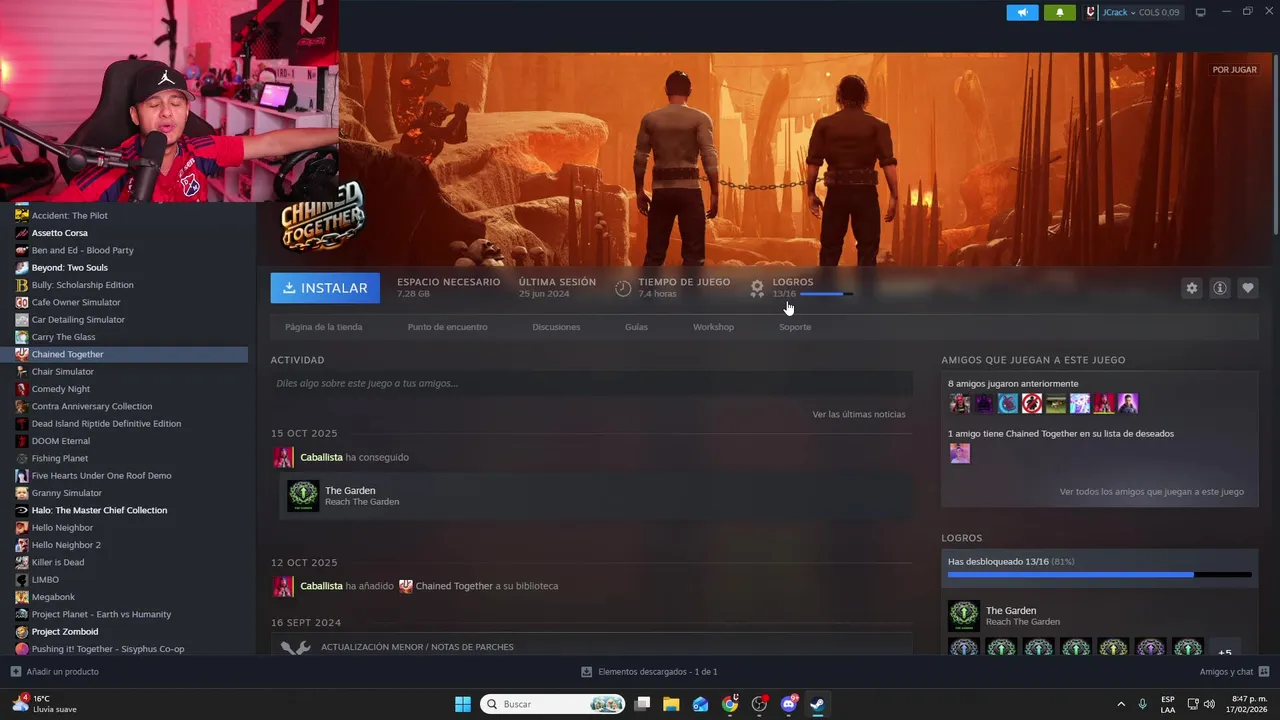This screenshot has width=1280, height=720.
Task: Open the Soporte tab
Action: [795, 327]
